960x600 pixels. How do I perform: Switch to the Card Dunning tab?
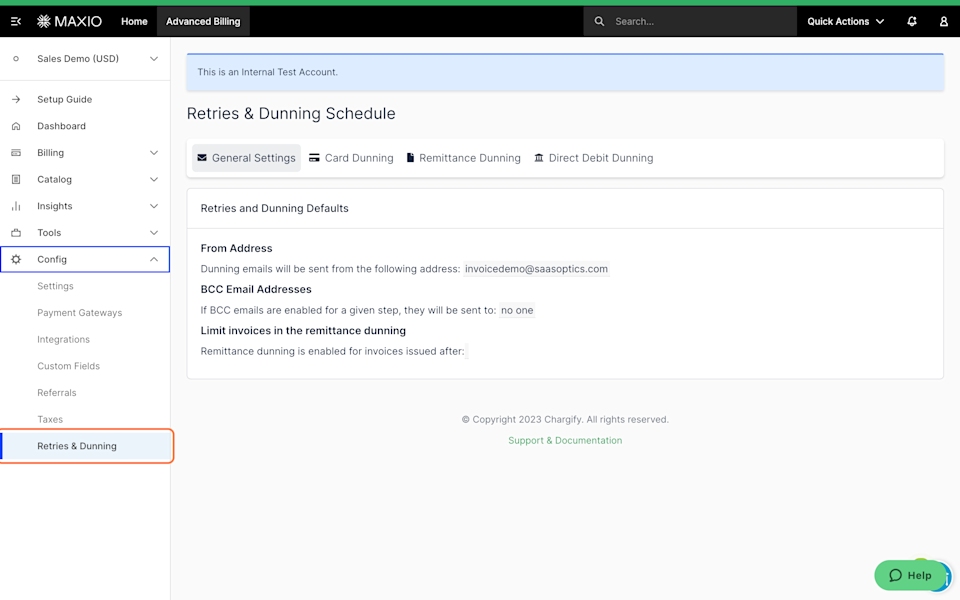(x=351, y=158)
